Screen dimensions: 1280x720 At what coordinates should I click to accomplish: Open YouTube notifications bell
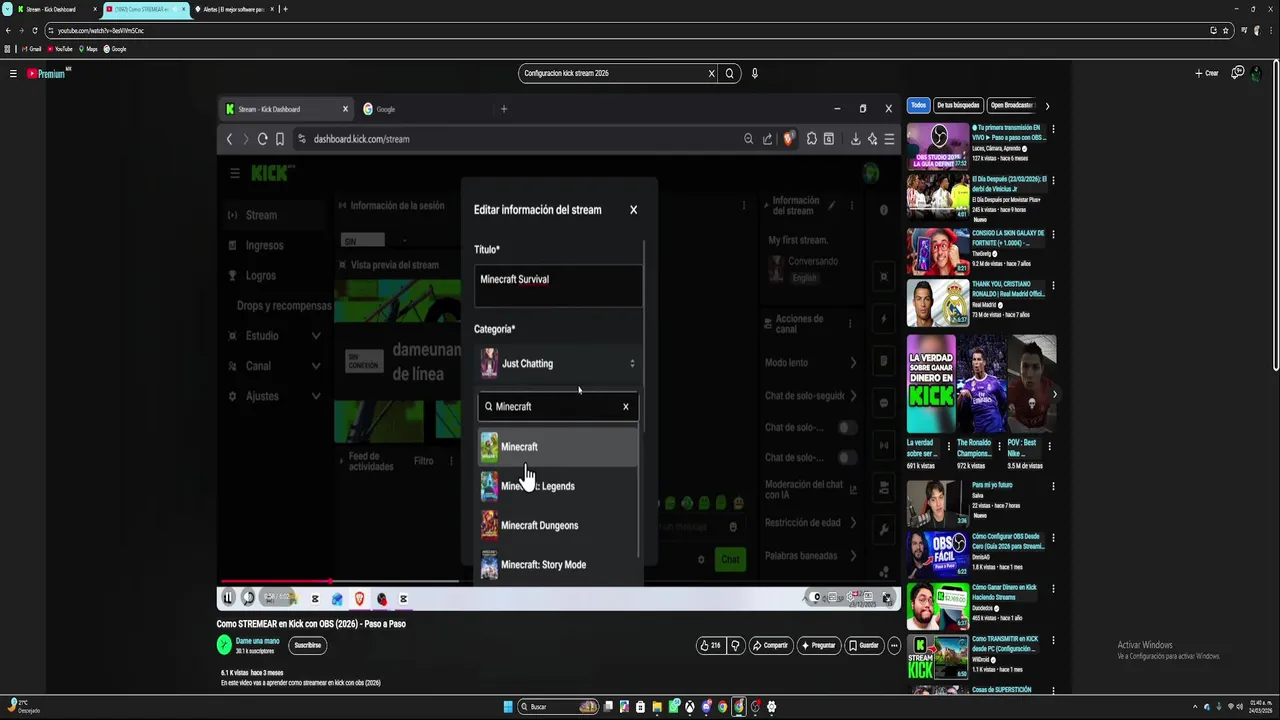(1238, 73)
